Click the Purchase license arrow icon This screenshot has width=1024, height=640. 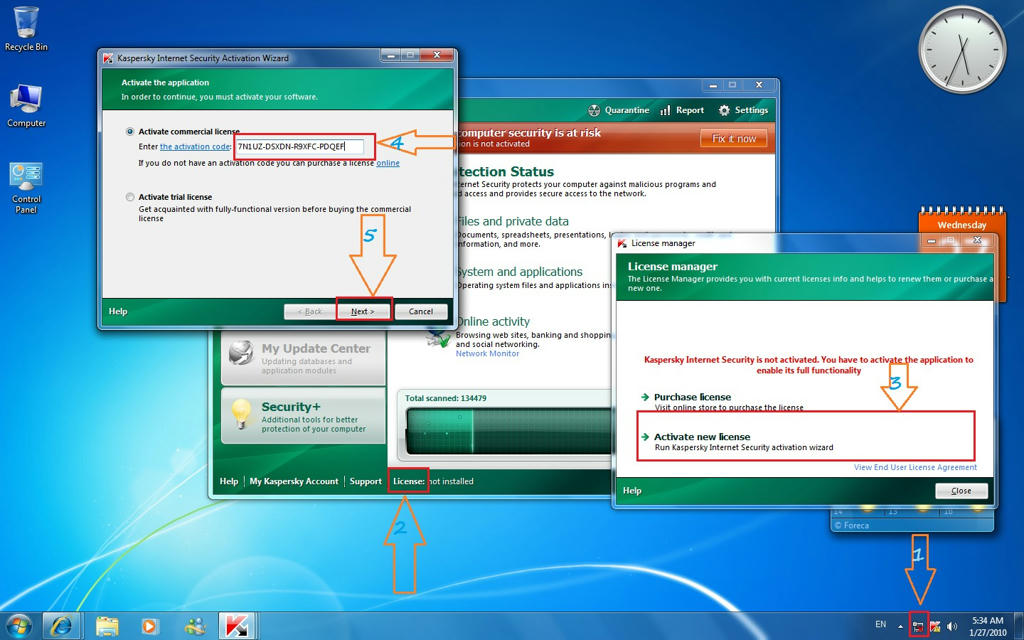tap(645, 397)
